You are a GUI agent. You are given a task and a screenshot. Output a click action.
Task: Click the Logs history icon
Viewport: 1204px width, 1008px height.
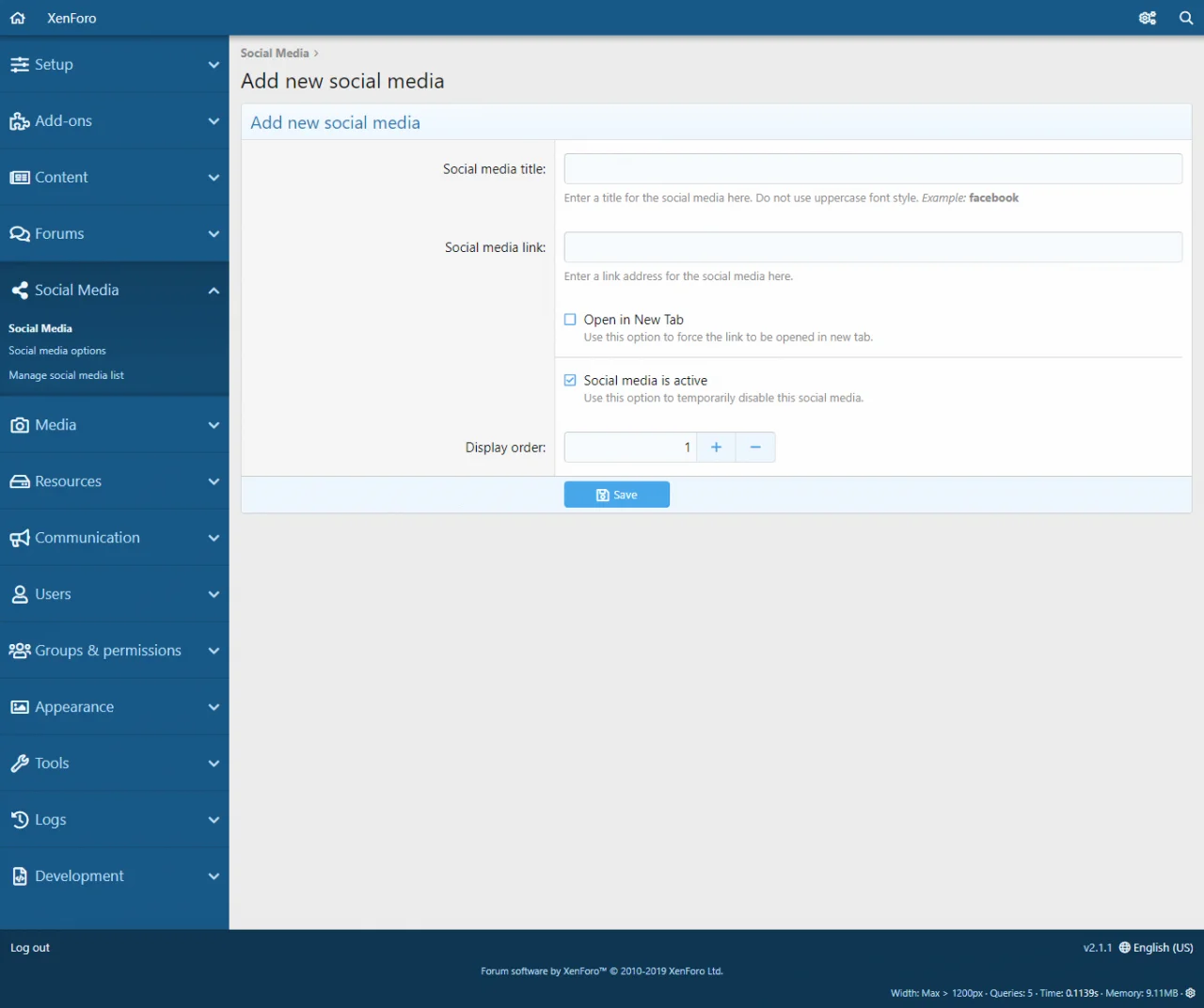coord(20,820)
